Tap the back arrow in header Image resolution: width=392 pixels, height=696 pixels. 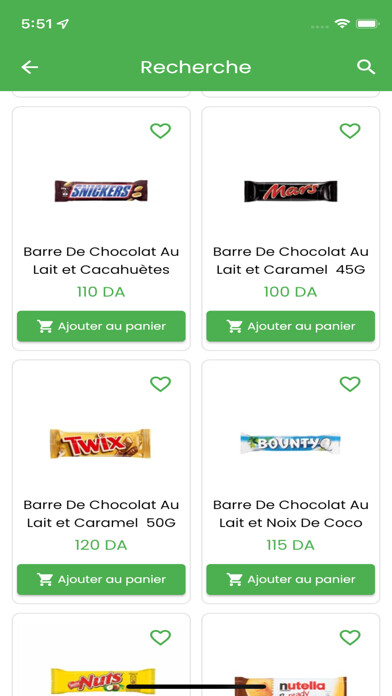(x=30, y=67)
